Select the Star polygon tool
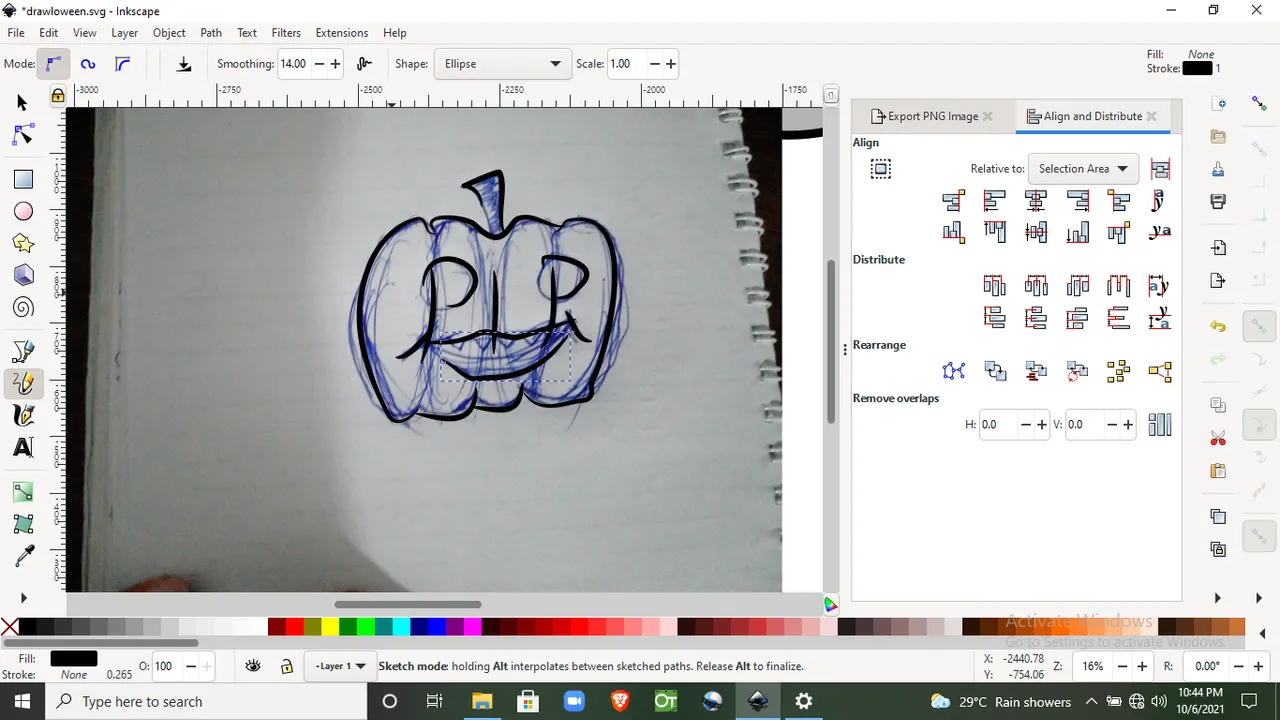 tap(23, 243)
